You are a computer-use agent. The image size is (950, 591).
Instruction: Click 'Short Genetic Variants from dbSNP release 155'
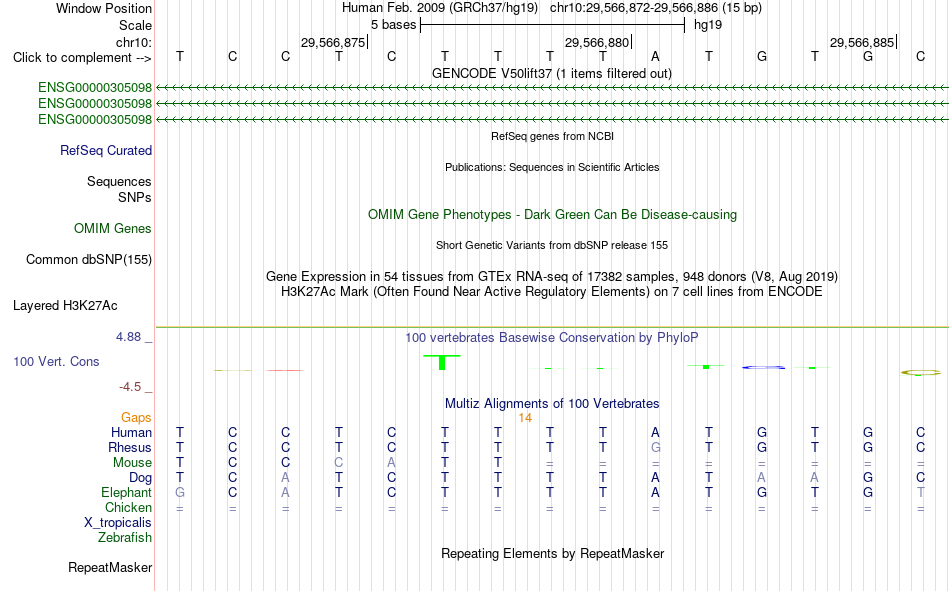[x=552, y=245]
